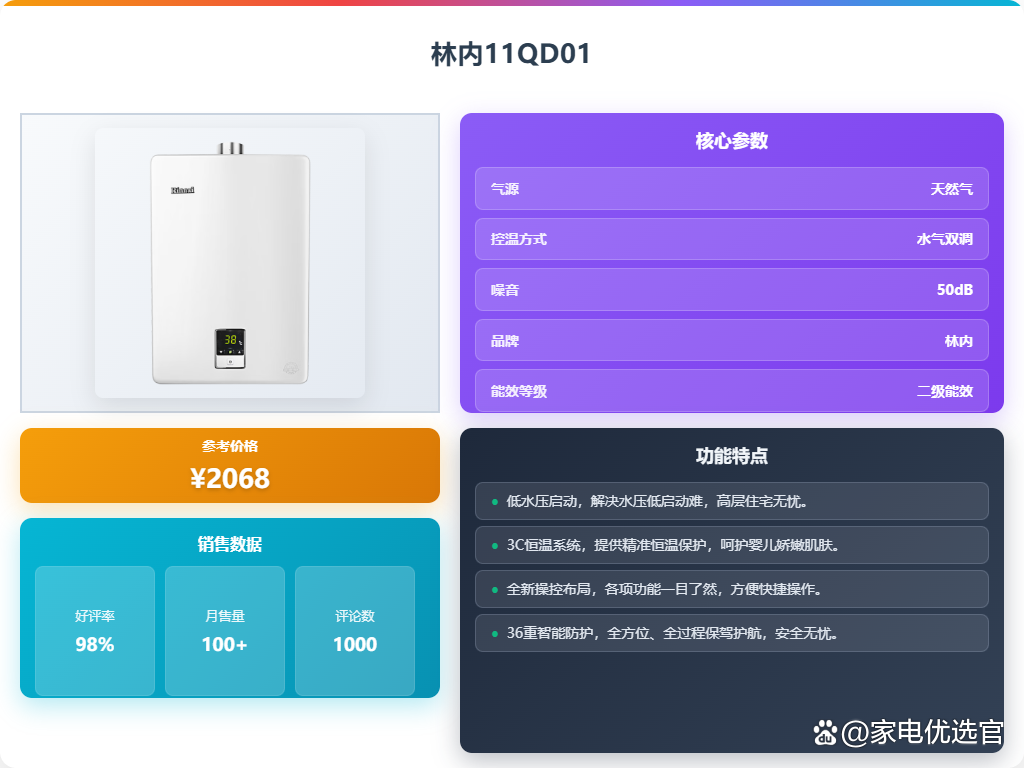Click the water heater product image
The image size is (1024, 768).
coord(230,263)
